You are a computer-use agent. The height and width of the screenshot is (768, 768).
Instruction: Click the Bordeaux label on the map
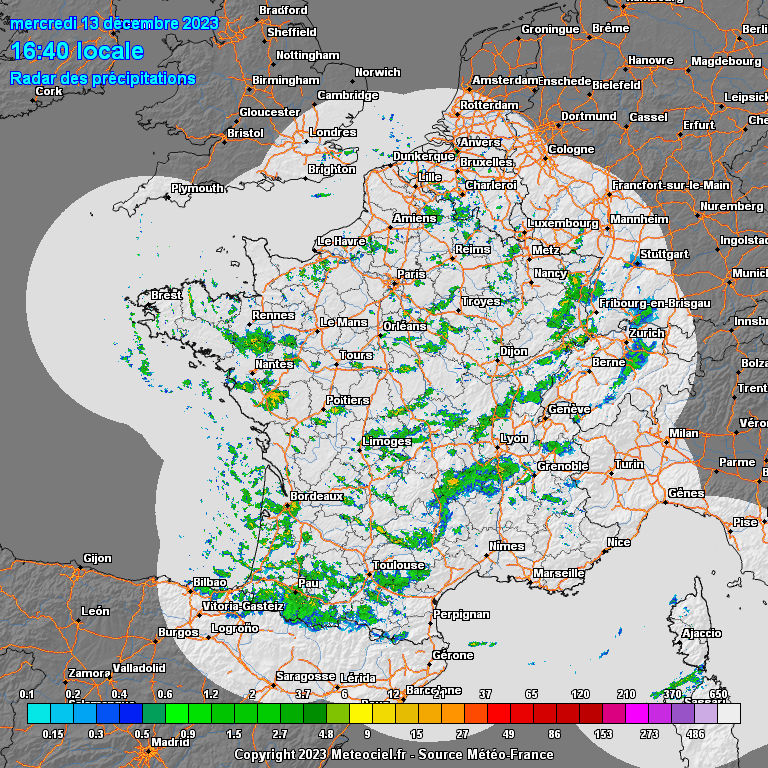[x=316, y=496]
